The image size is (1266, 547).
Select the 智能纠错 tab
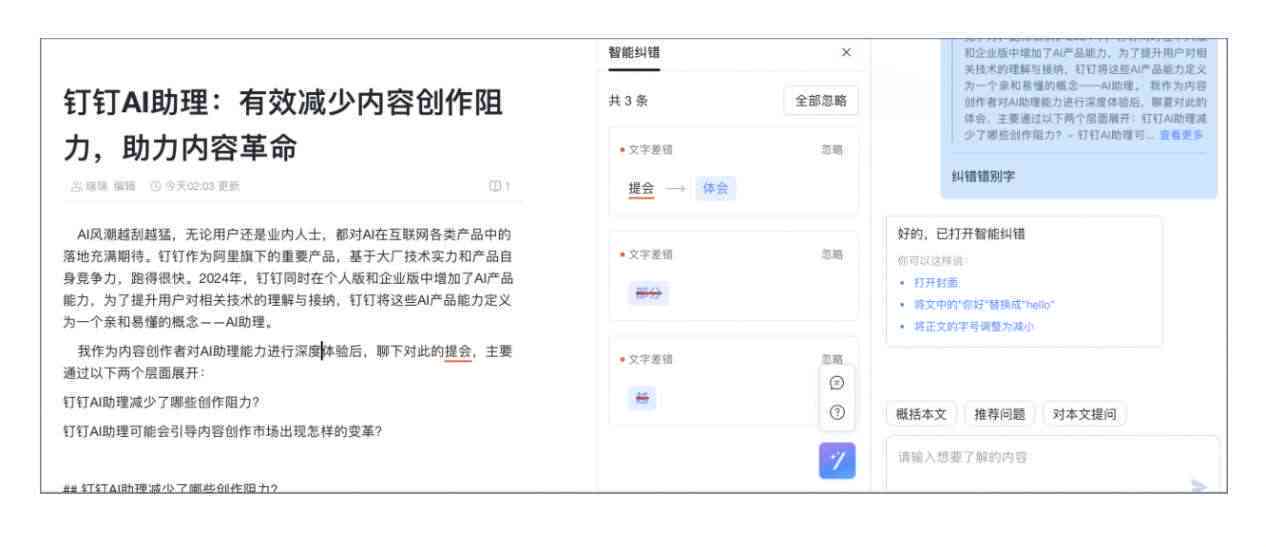[634, 53]
